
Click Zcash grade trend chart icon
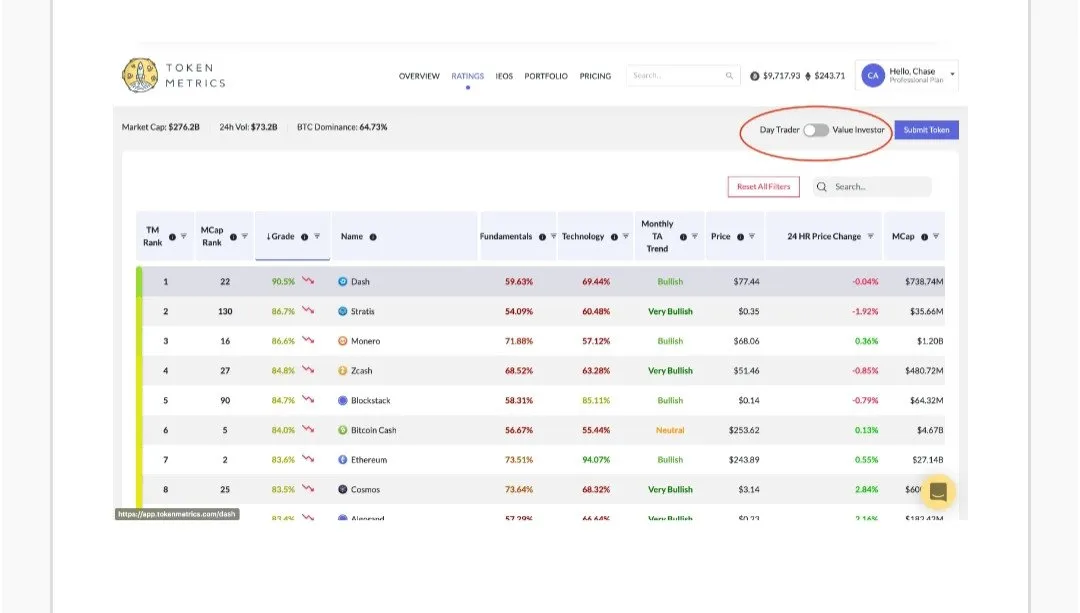pyautogui.click(x=308, y=370)
